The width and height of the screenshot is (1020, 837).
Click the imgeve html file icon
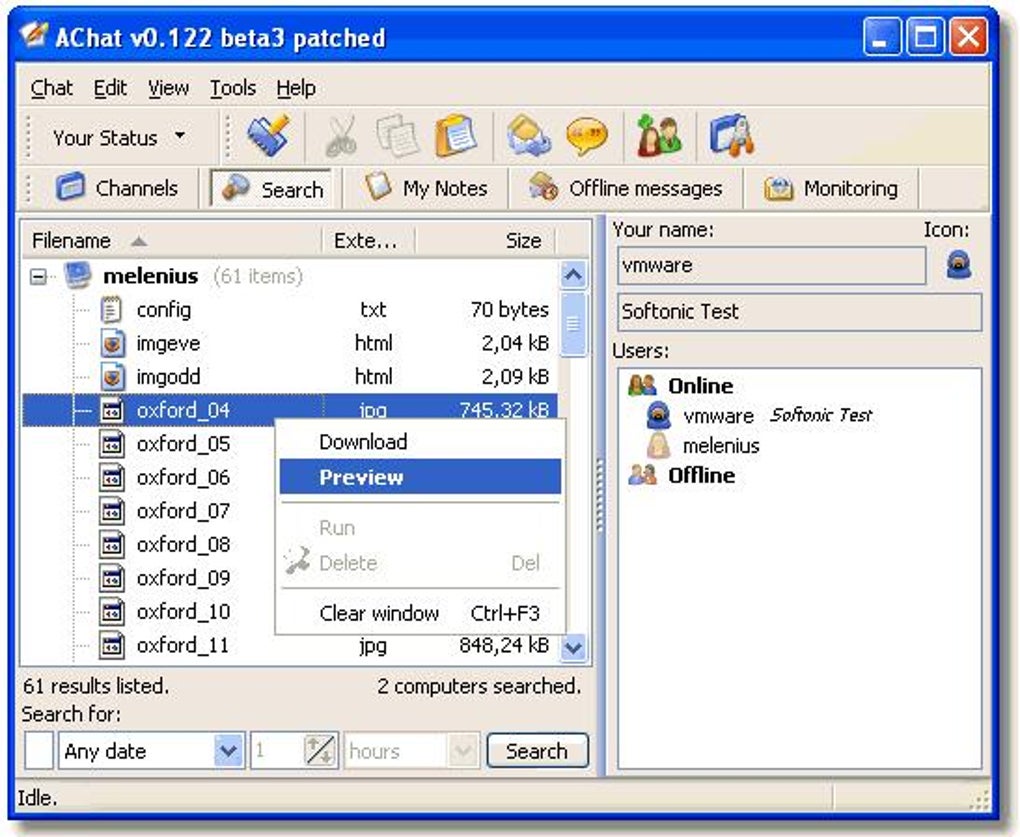click(x=112, y=343)
